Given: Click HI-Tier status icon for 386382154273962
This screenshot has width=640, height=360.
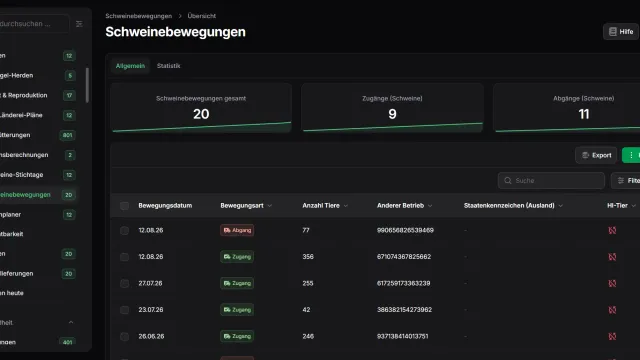Looking at the screenshot, I should (612, 310).
